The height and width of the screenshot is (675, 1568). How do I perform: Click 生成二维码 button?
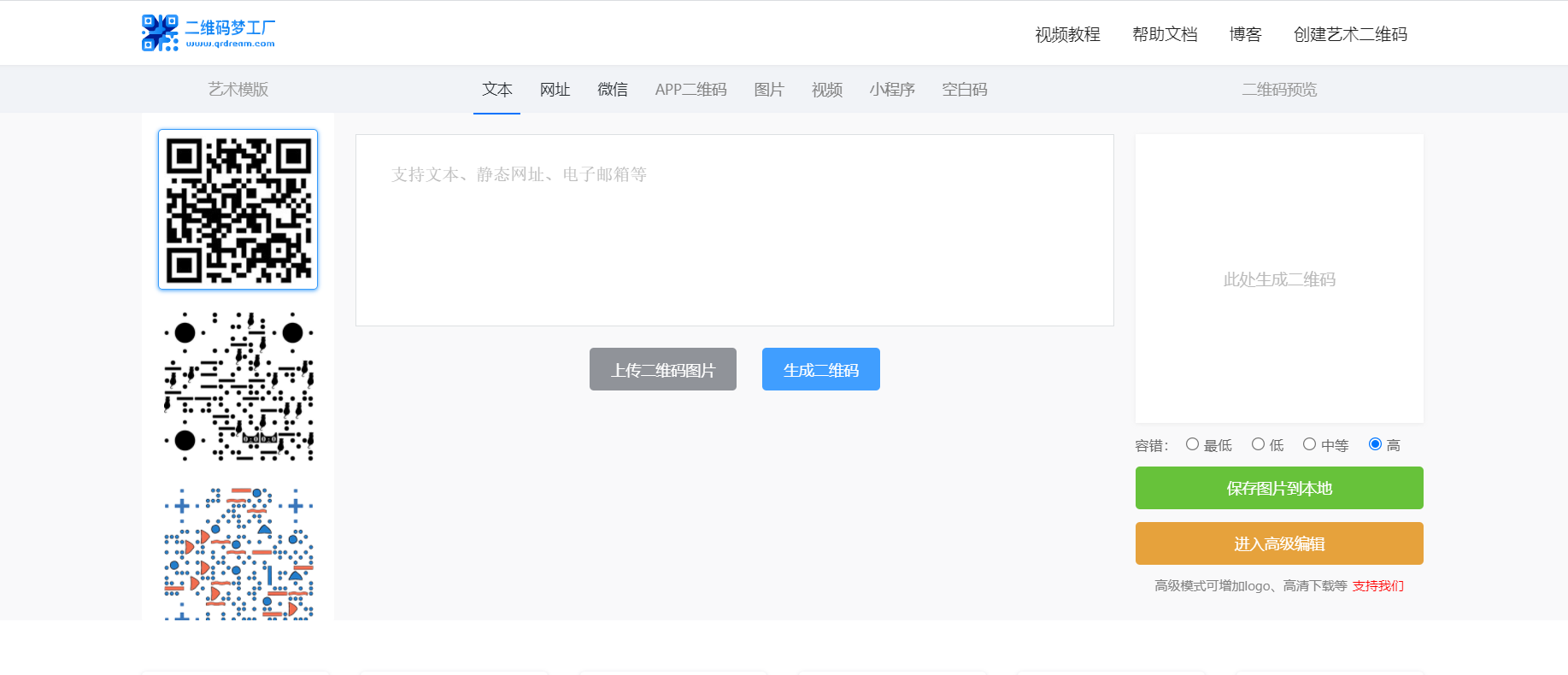click(x=821, y=369)
